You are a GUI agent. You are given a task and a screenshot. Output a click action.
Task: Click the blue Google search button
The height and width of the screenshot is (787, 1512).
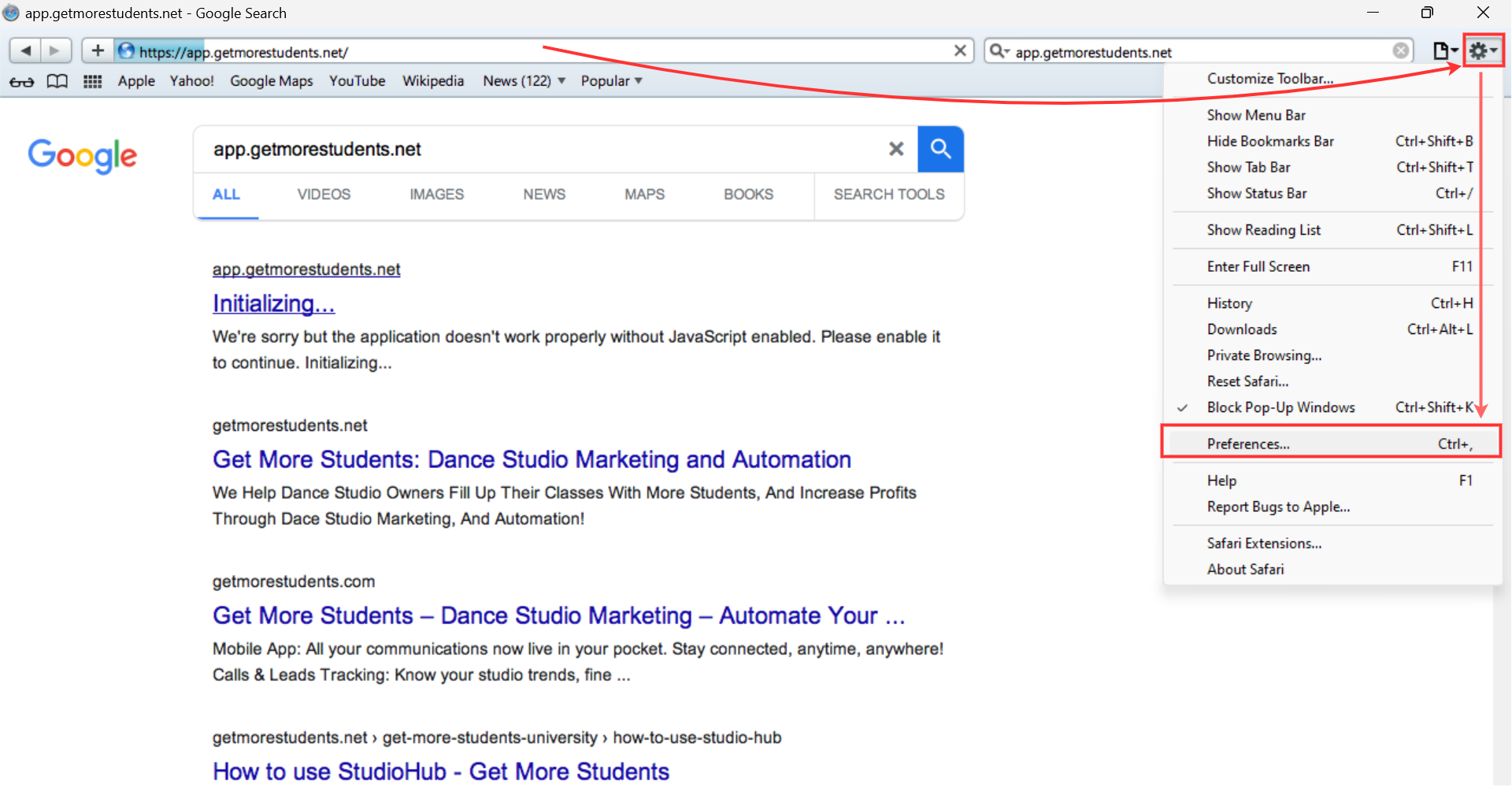[940, 149]
